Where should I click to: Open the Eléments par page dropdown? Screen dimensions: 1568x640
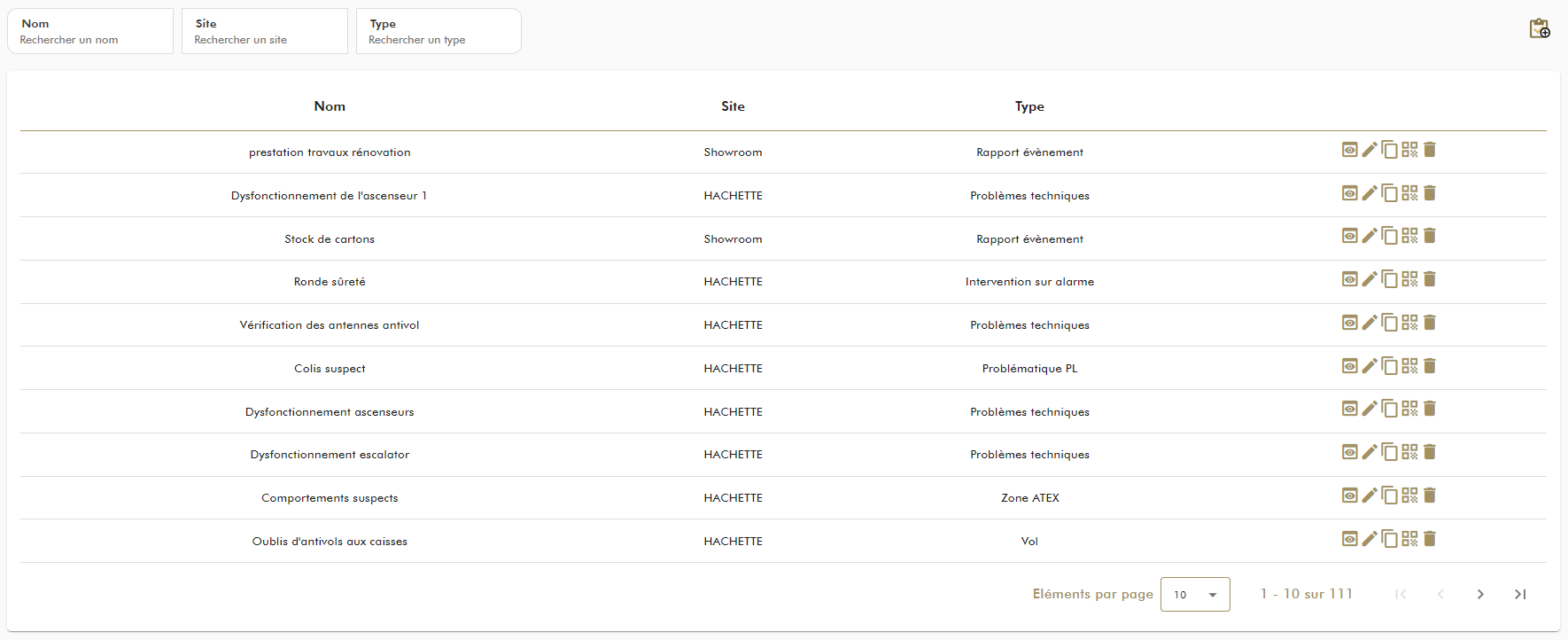click(1194, 595)
